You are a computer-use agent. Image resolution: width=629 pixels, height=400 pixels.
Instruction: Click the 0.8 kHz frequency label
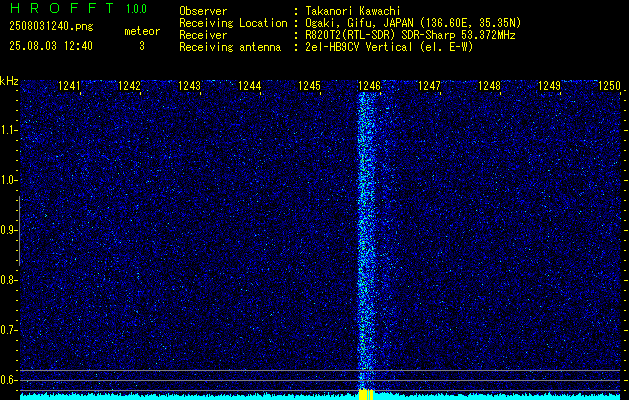[8, 280]
